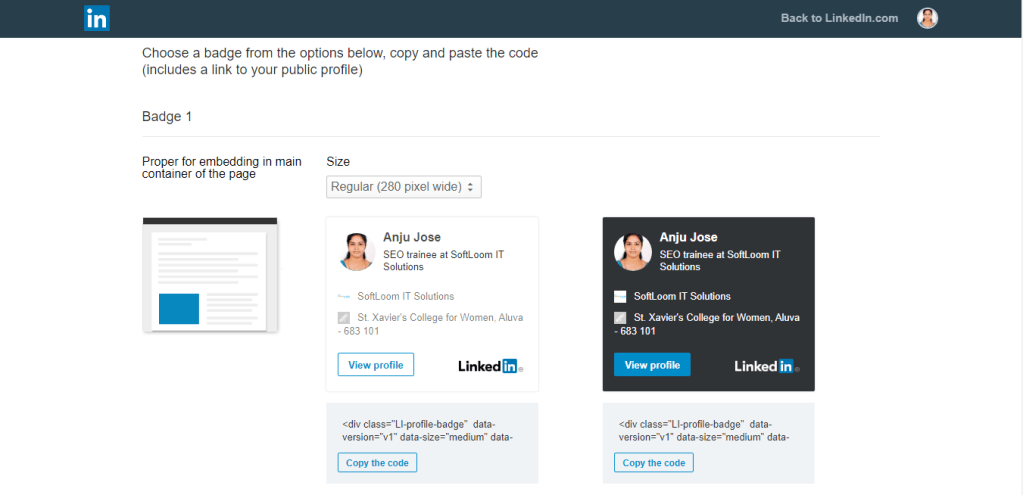Click the page layout placement thumbnail
Screen dimensions: 1023x495
click(210, 275)
